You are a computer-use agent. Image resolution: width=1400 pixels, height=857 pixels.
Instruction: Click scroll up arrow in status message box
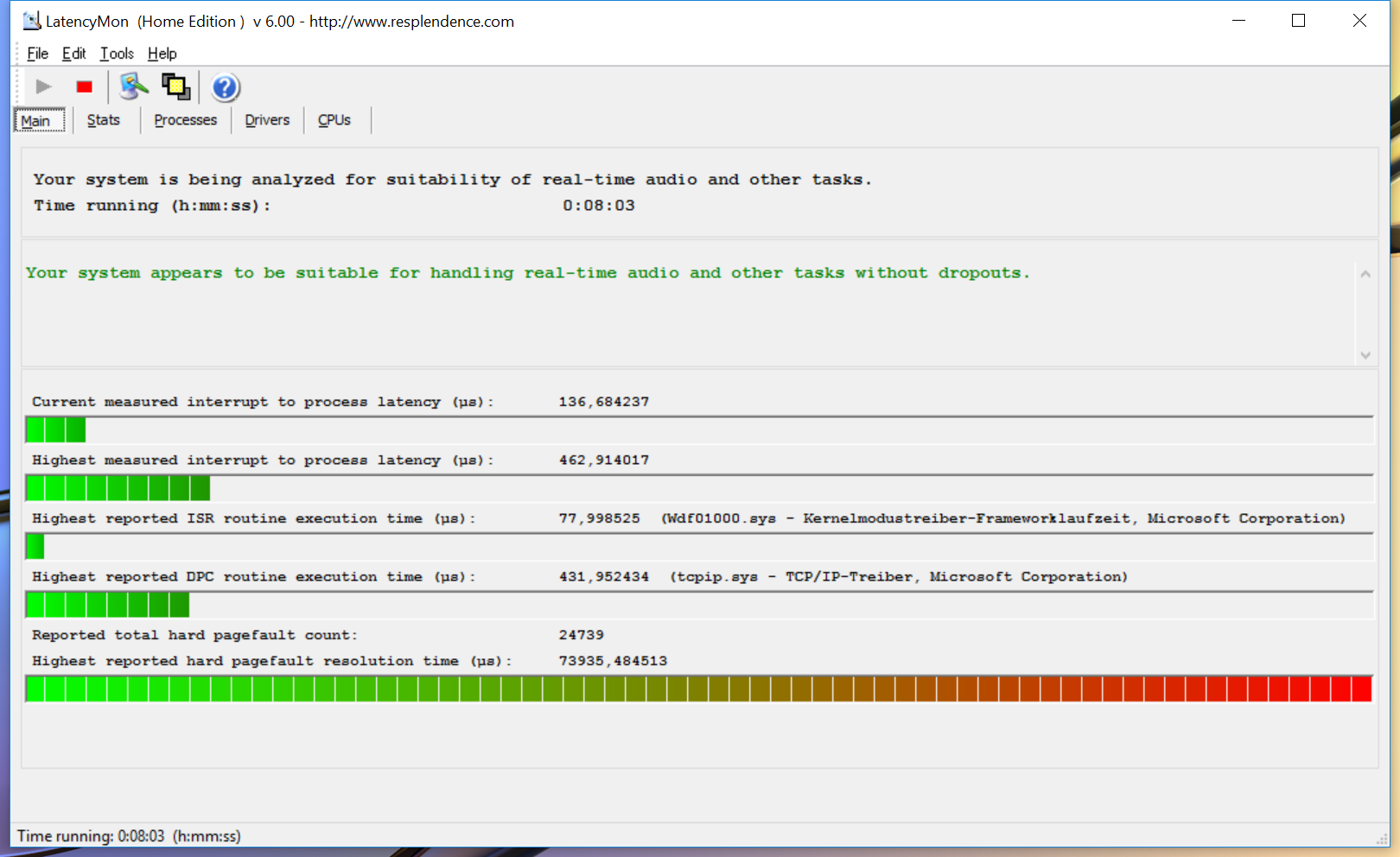(x=1365, y=274)
